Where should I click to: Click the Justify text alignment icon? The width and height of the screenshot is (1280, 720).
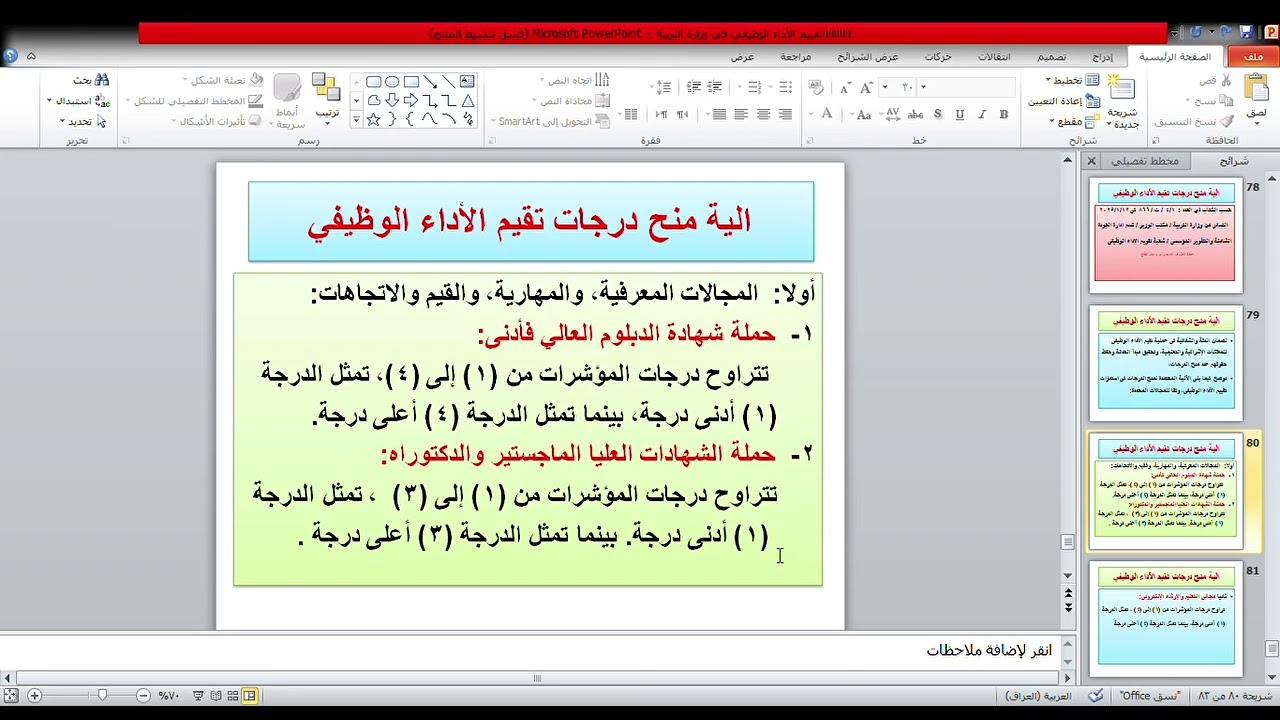tap(719, 115)
